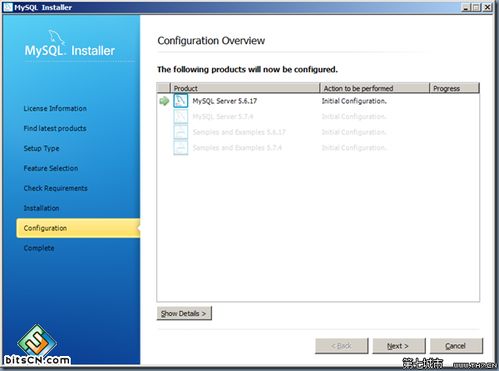Screen dimensions: 499x371
Task: Click the Progress column header
Action: (454, 88)
